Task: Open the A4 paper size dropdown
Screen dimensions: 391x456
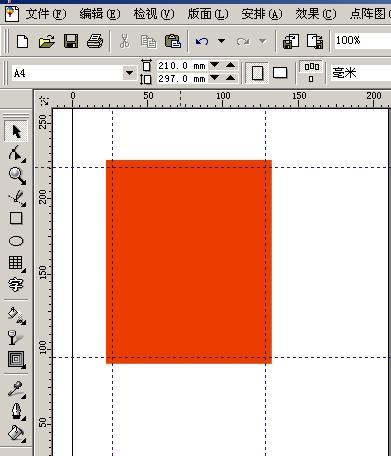Action: click(129, 73)
